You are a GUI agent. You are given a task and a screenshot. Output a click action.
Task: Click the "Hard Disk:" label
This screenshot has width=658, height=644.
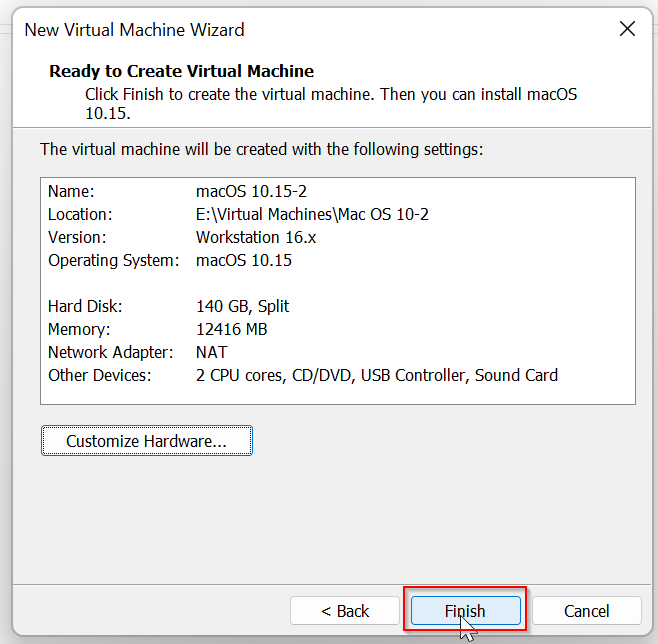[x=85, y=306]
